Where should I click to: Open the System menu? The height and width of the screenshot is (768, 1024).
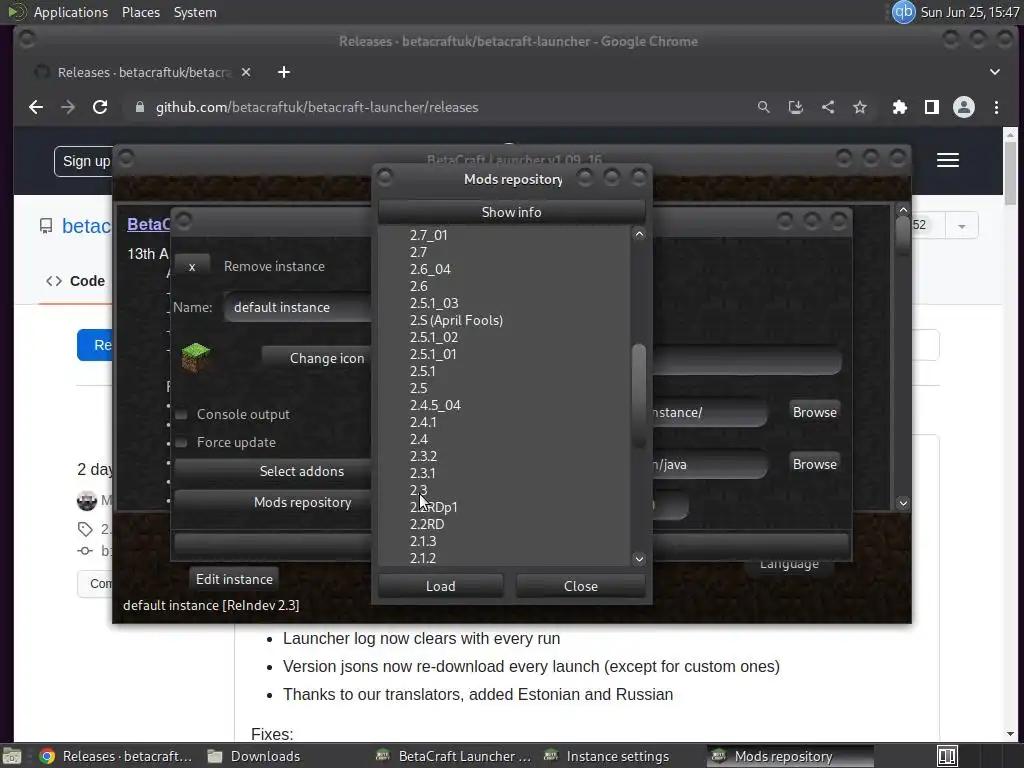(195, 12)
